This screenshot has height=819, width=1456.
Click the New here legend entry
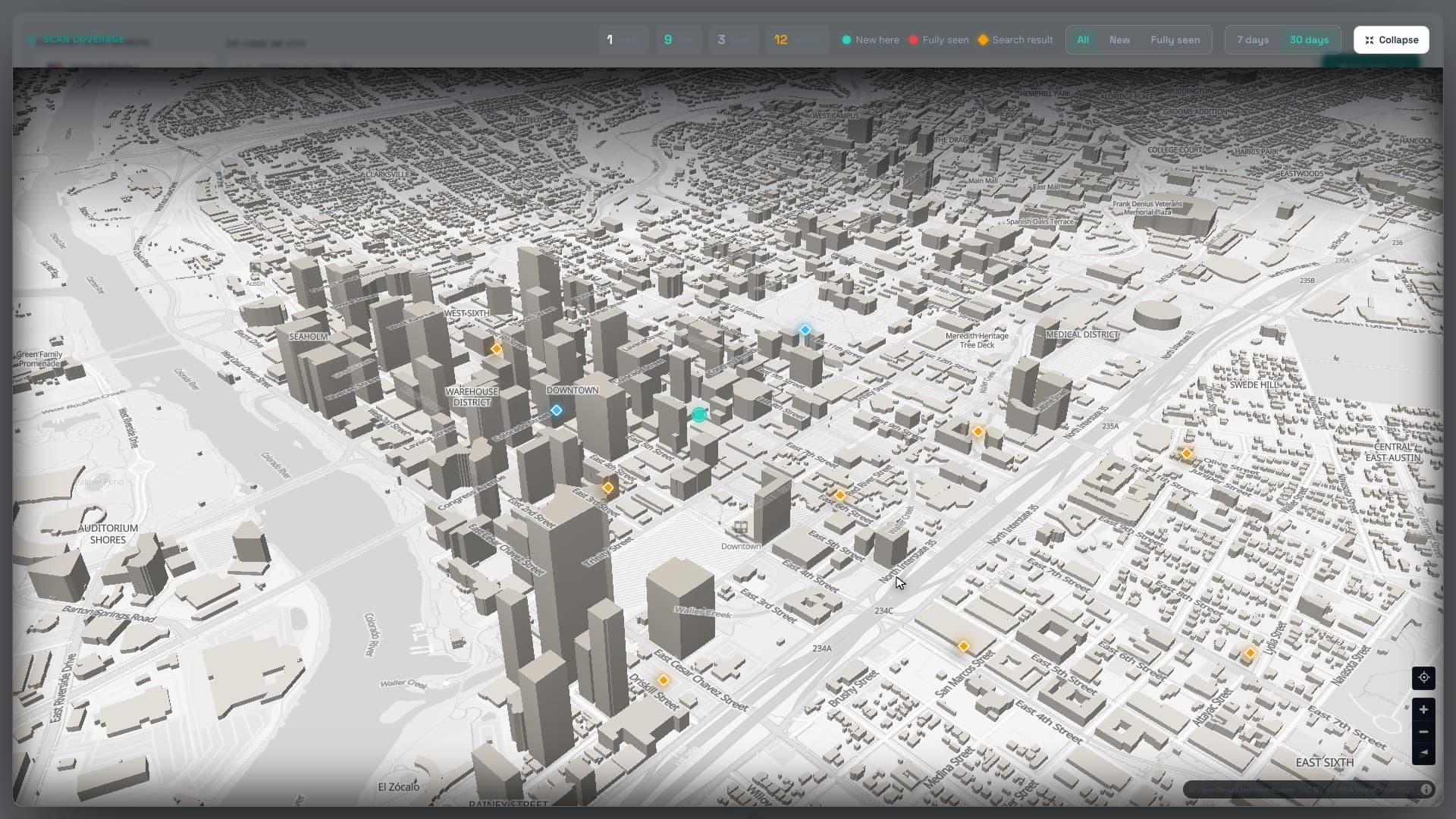tap(871, 40)
